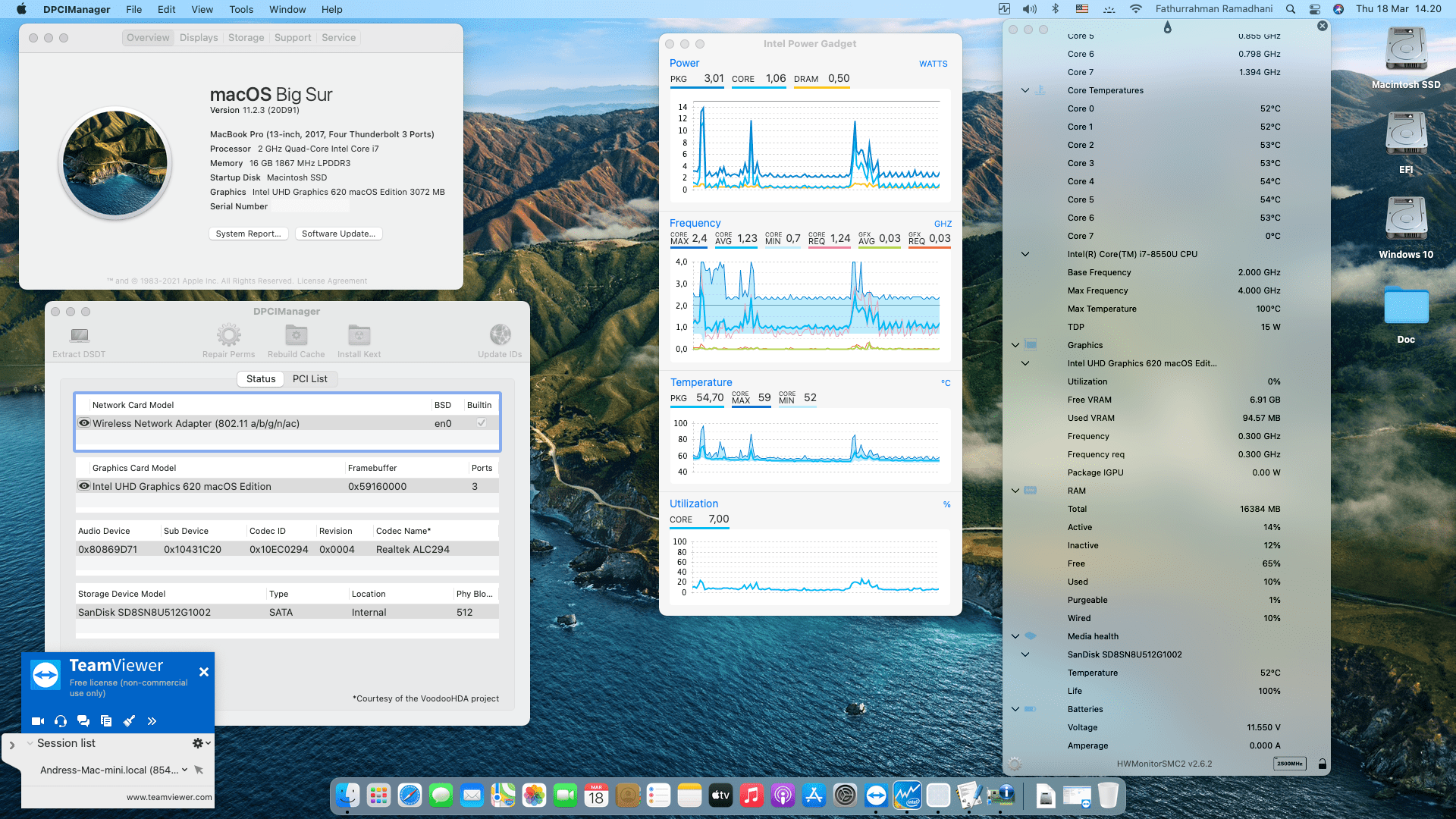1456x819 pixels.
Task: Open Spotlight search in menu bar
Action: click(1291, 9)
